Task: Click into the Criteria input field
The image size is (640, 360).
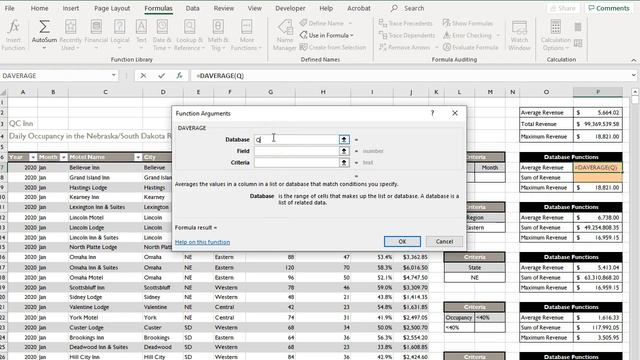Action: 296,162
